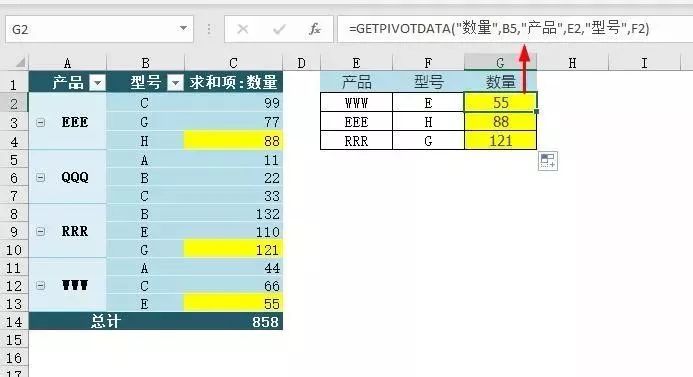Select the pivot cell with value 110
Image resolution: width=693 pixels, height=377 pixels.
pos(233,232)
